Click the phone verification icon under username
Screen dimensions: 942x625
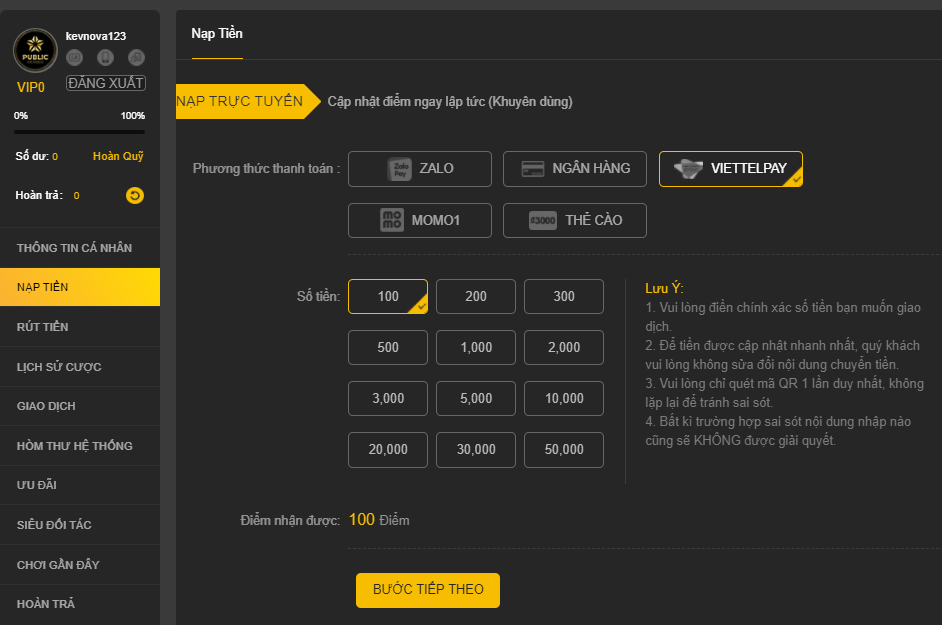[x=106, y=58]
